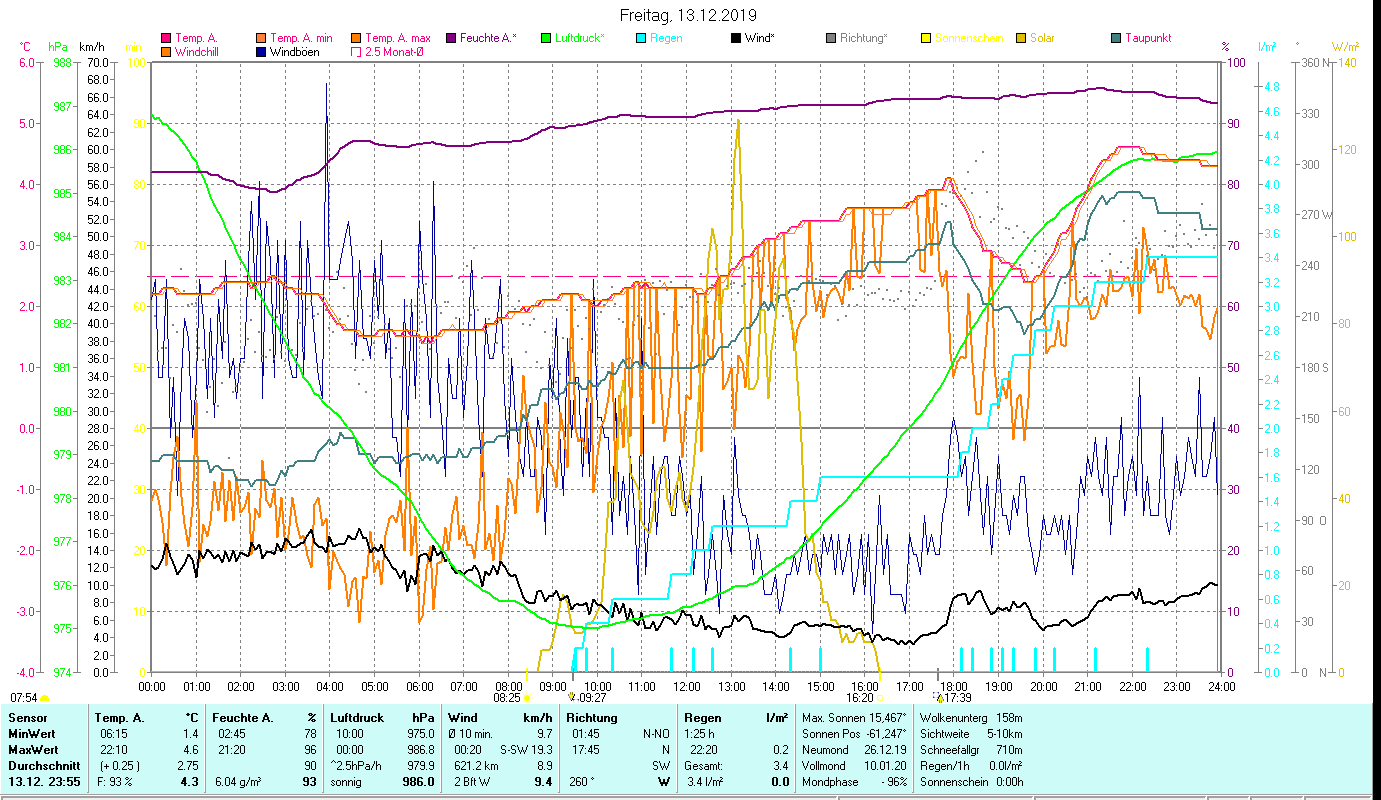Viewport: 1381px width, 800px height.
Task: Click the current wind speed value 9.4
Action: pyautogui.click(x=543, y=782)
